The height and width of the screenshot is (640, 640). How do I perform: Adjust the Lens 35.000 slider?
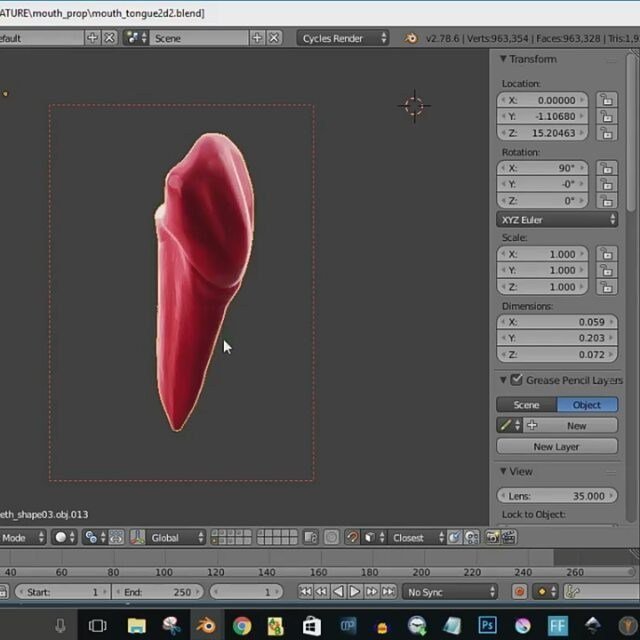point(557,496)
